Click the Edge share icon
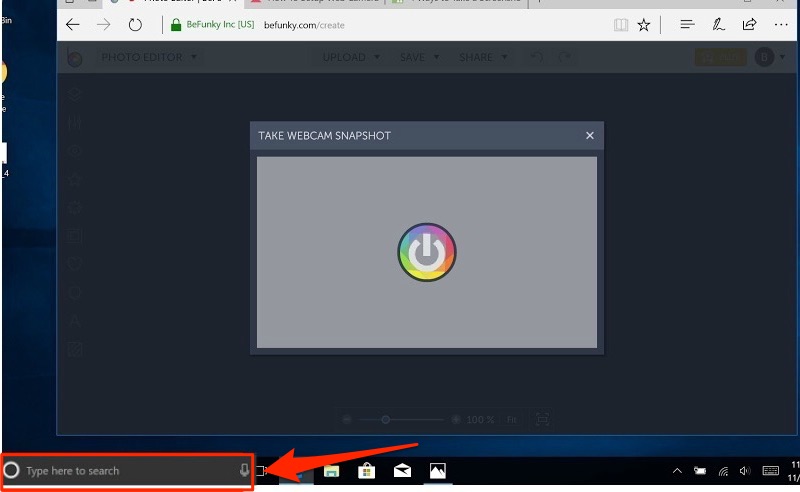 point(749,24)
